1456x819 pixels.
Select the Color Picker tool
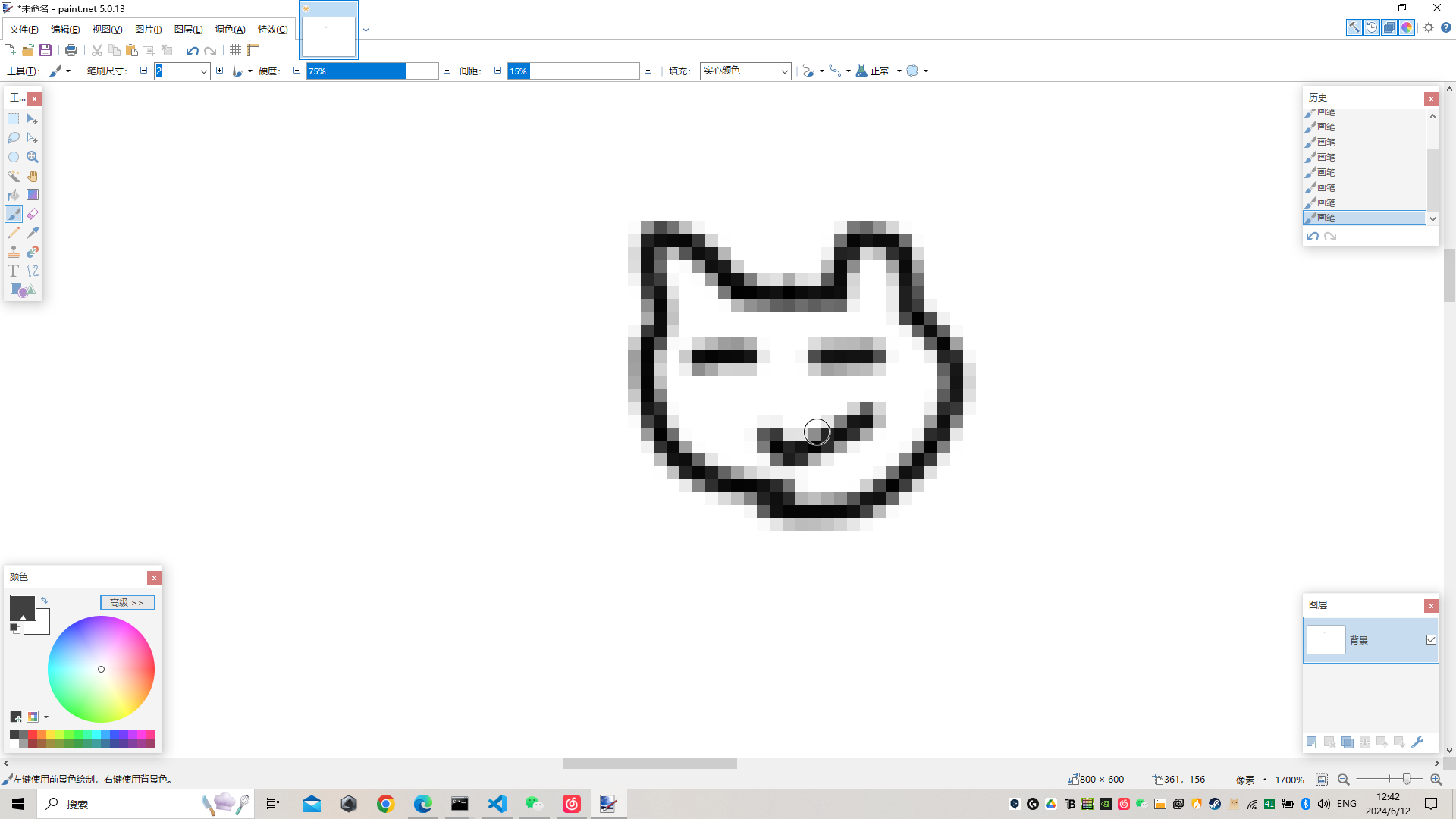pyautogui.click(x=33, y=233)
